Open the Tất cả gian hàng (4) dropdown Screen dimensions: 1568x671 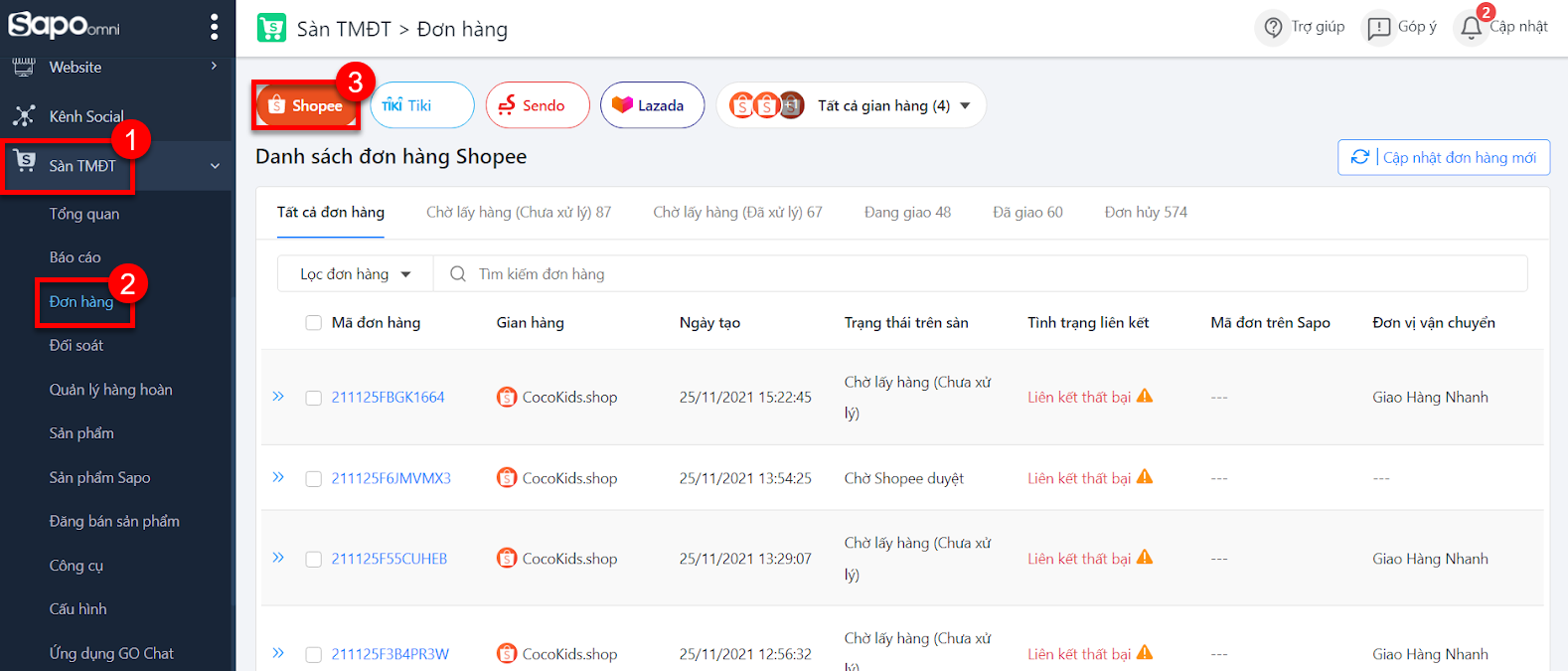852,104
